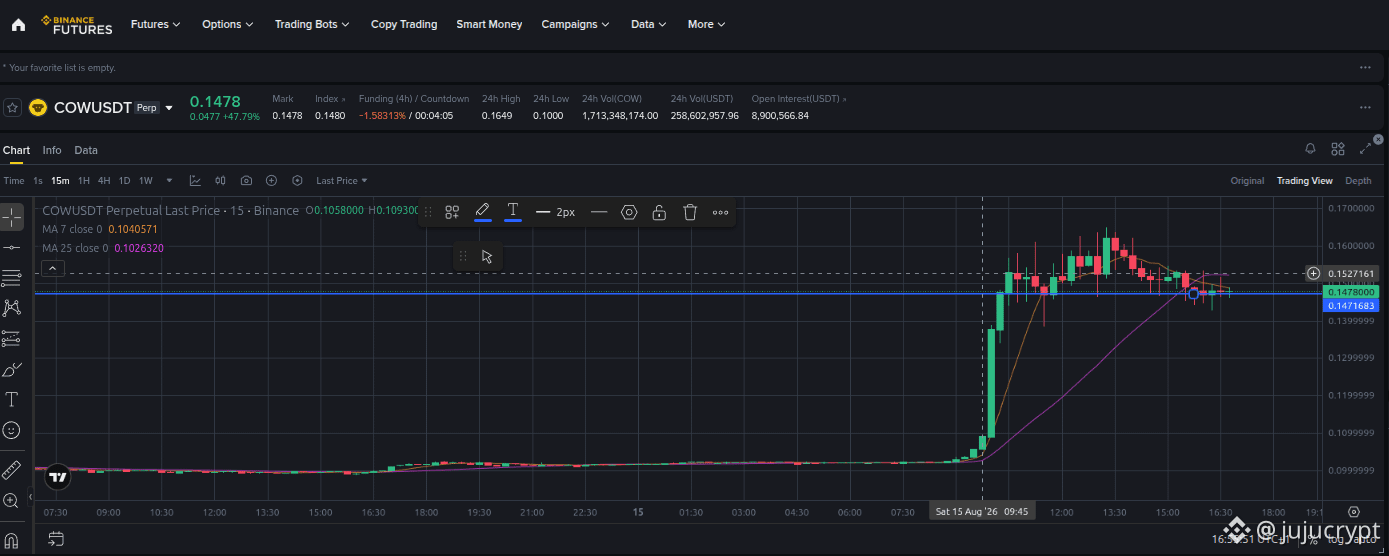This screenshot has width=1389, height=556.
Task: Expand the Data menu in the header
Action: click(x=649, y=24)
